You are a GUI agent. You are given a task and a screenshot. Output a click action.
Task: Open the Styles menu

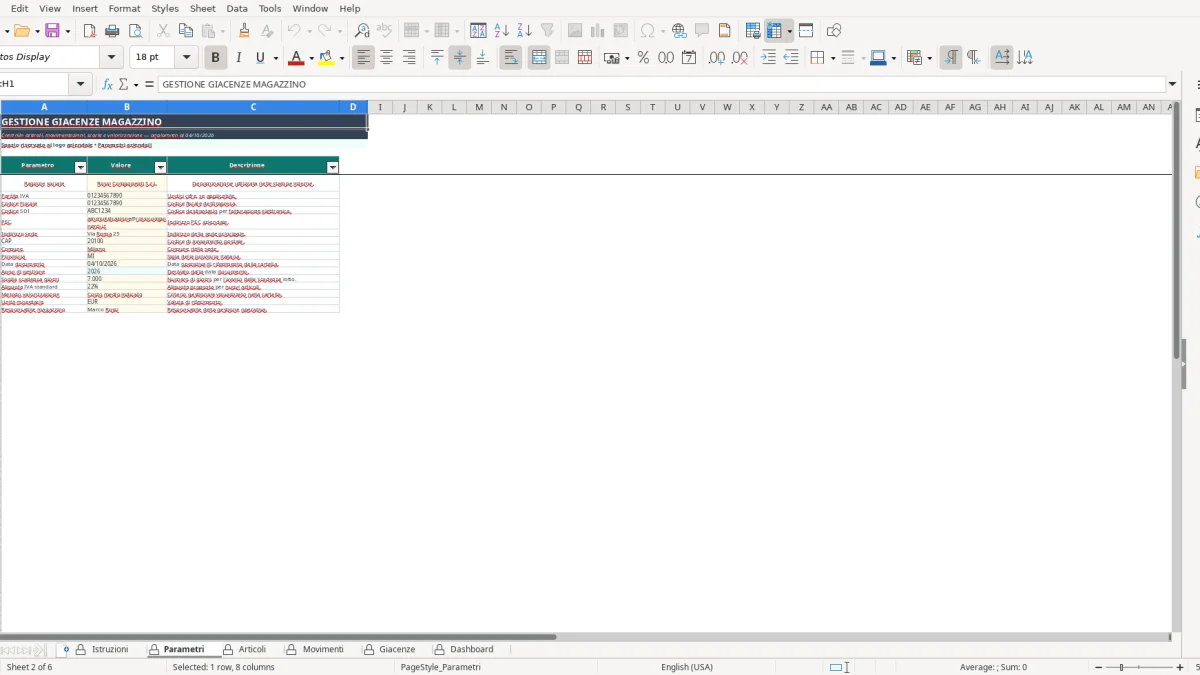[x=165, y=8]
